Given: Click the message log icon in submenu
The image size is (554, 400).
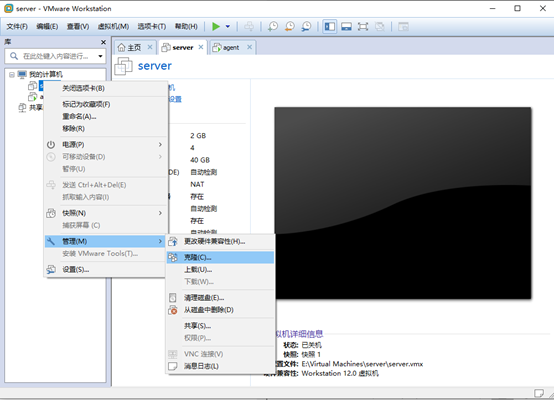Looking at the screenshot, I should pos(173,366).
